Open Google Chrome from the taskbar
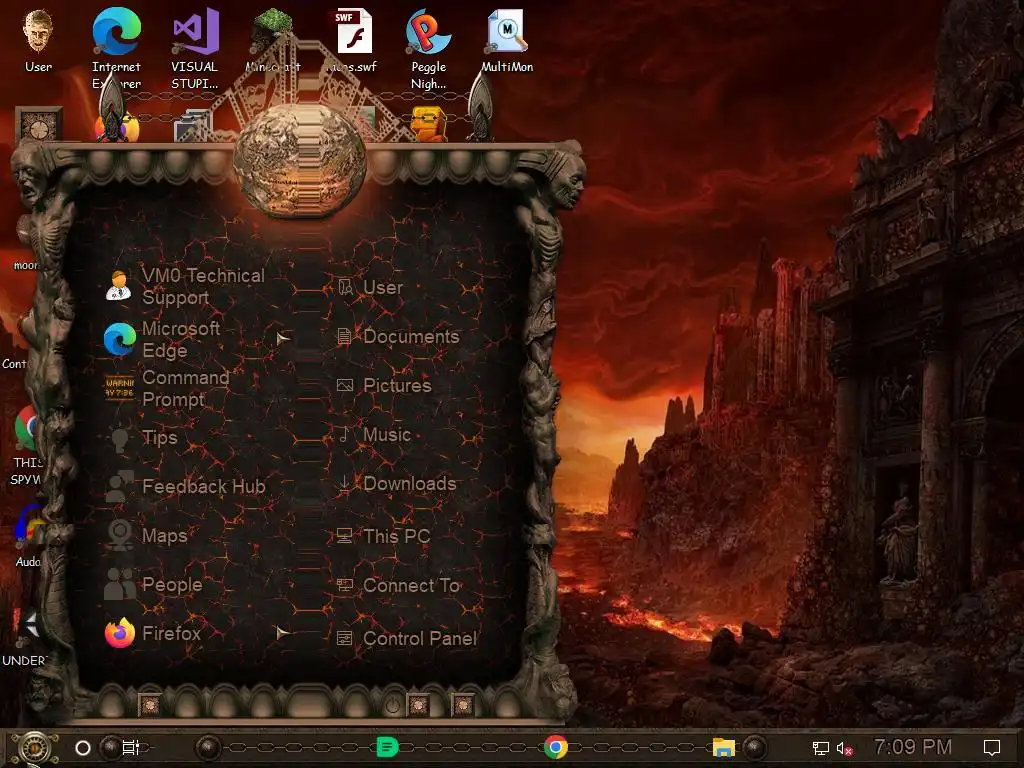This screenshot has height=768, width=1024. tap(556, 746)
